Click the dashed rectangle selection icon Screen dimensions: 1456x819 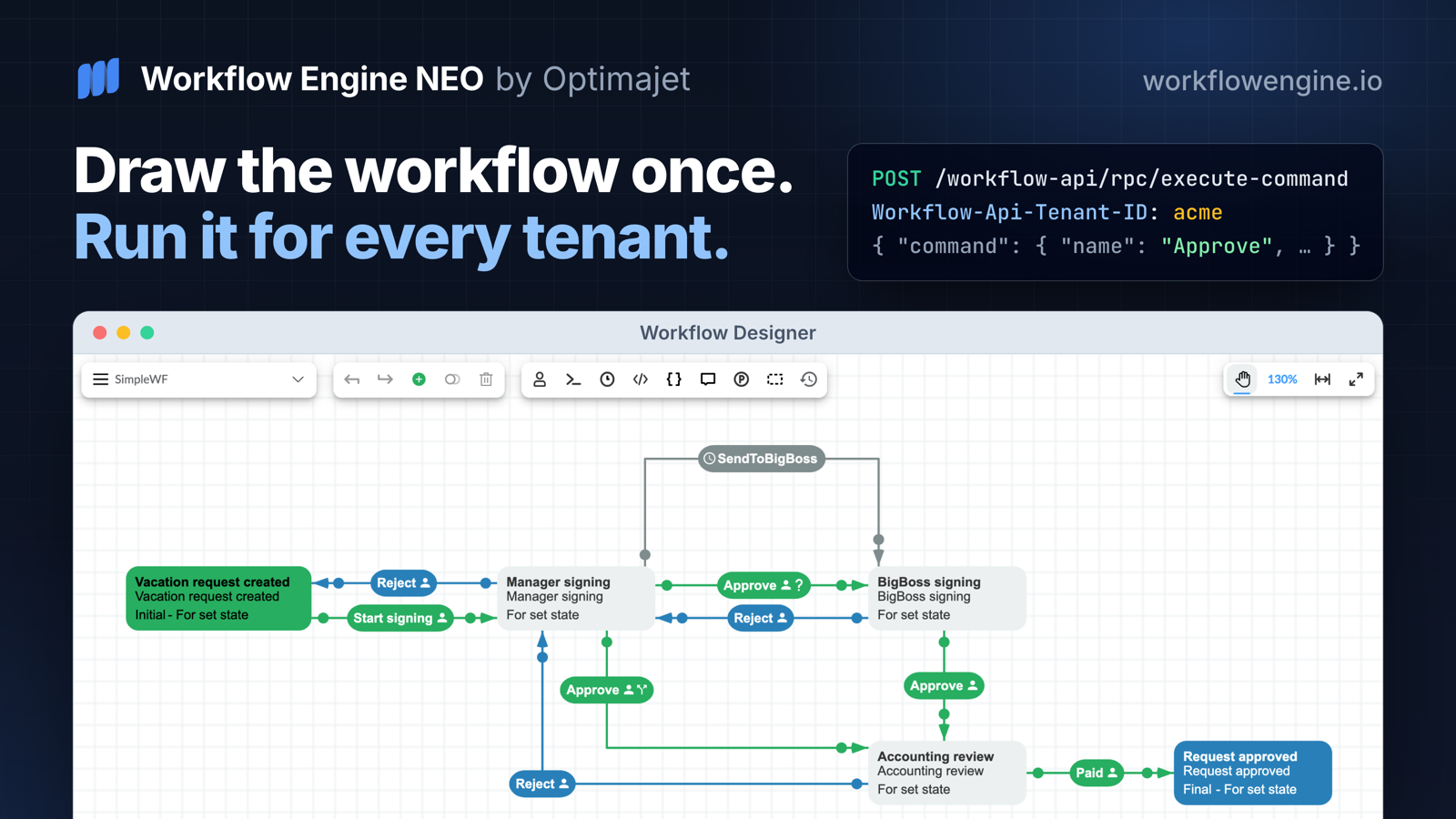[775, 379]
